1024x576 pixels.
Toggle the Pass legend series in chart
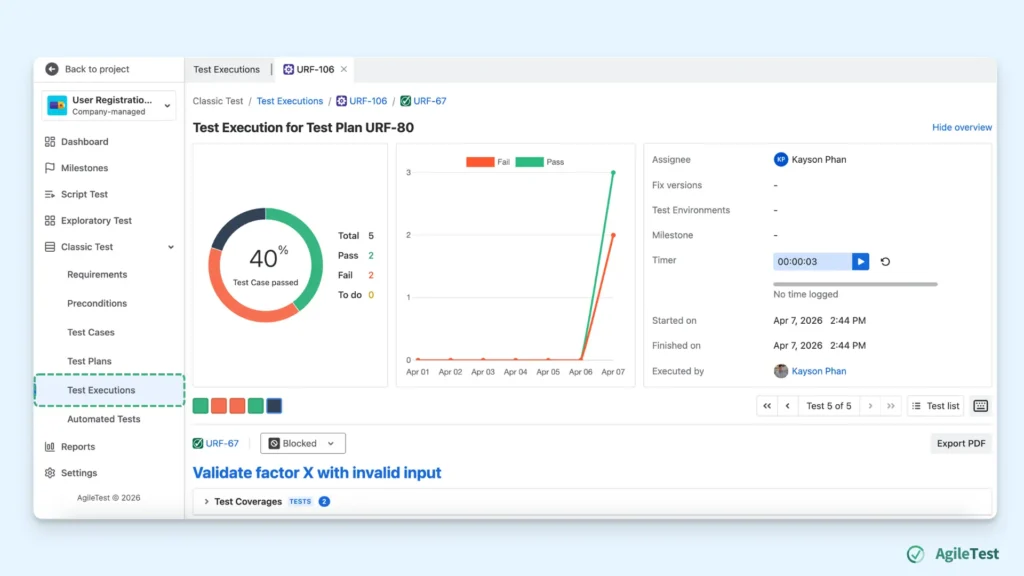point(540,162)
